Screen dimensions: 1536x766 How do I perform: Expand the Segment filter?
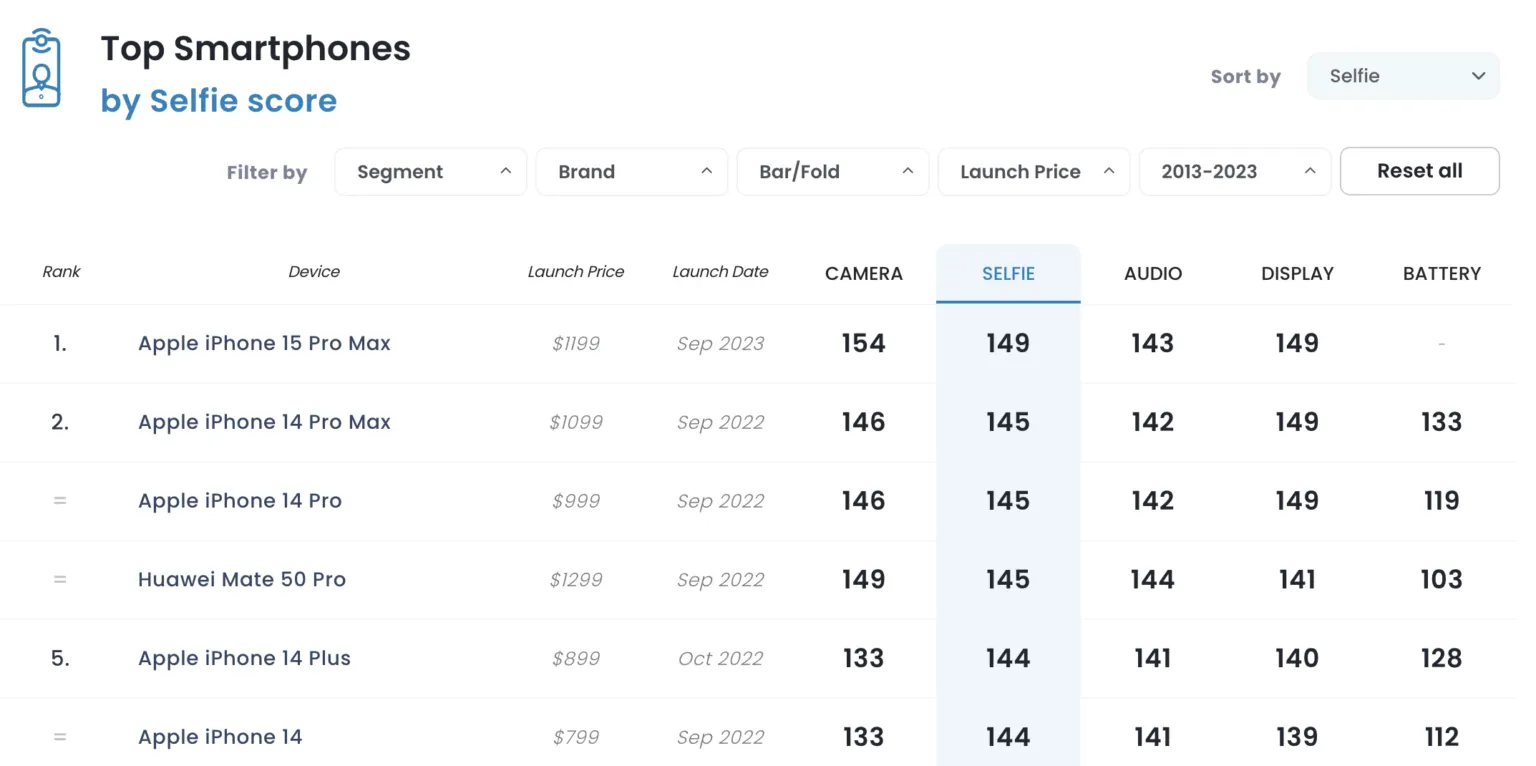click(430, 172)
